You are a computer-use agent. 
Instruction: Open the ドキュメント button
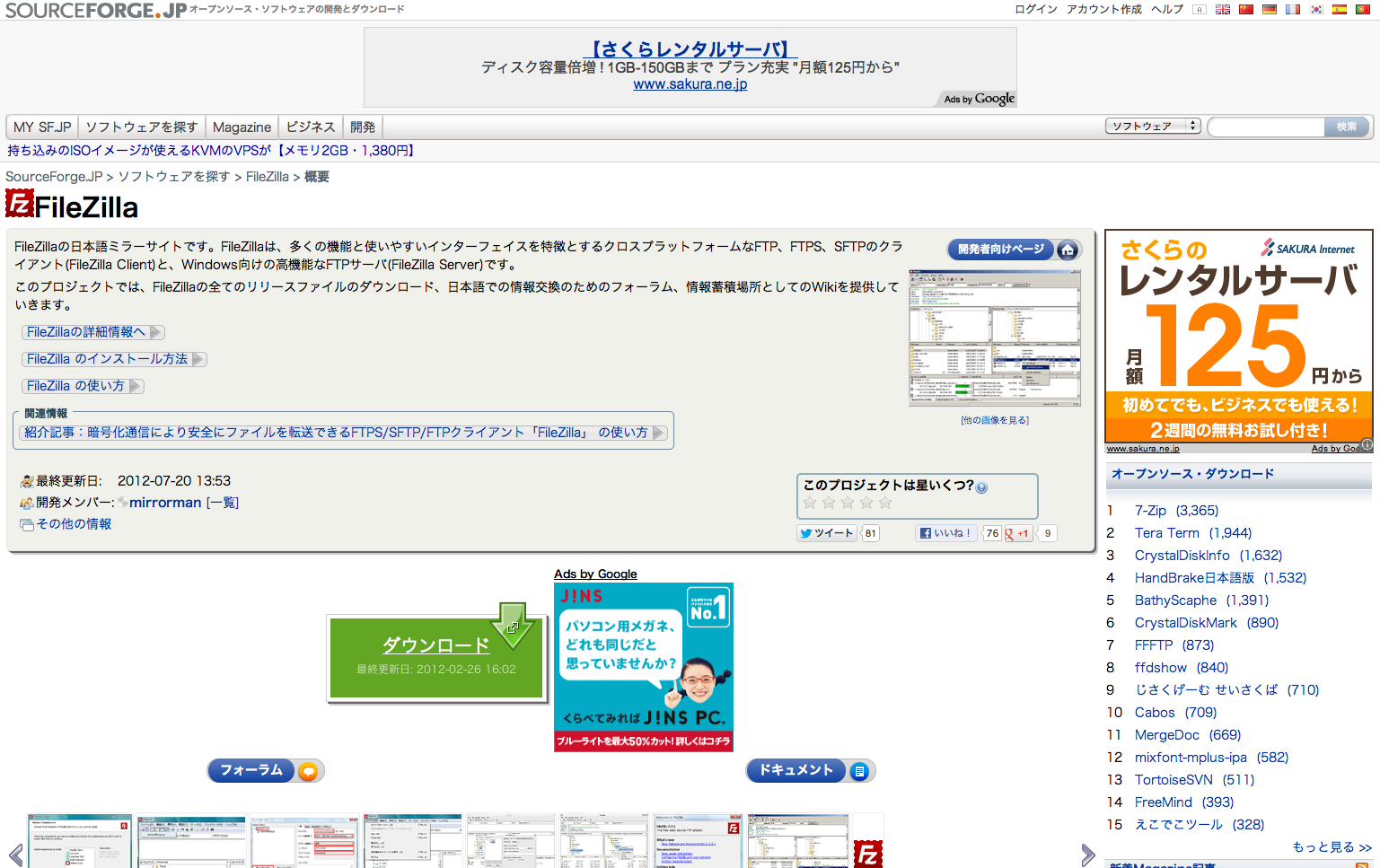tap(796, 771)
